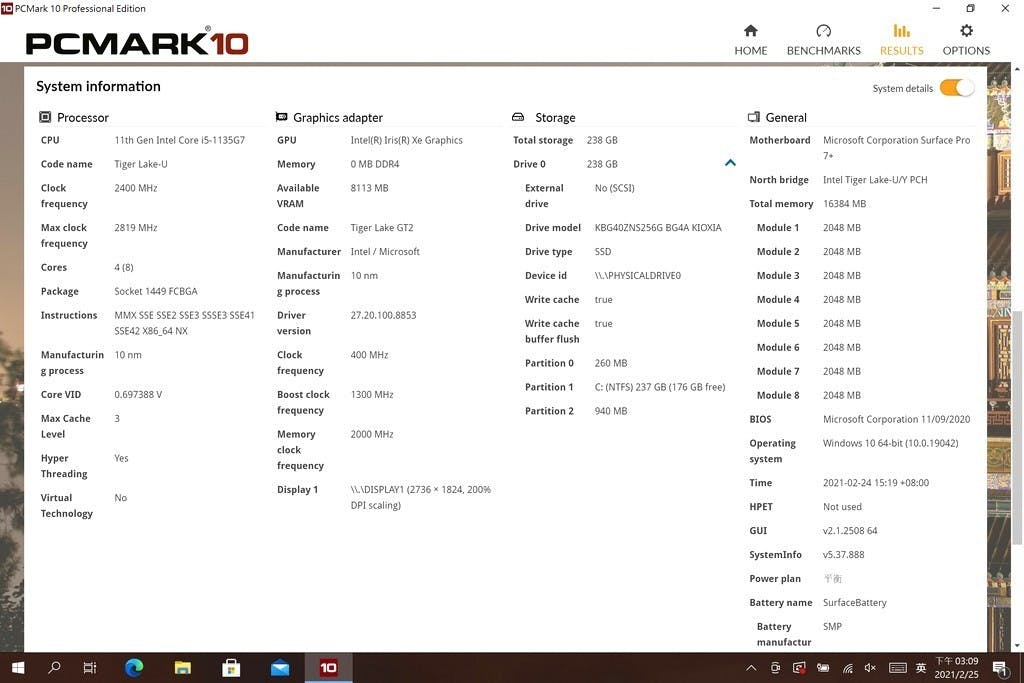This screenshot has width=1024, height=683.
Task: Click the General section icon
Action: [754, 117]
